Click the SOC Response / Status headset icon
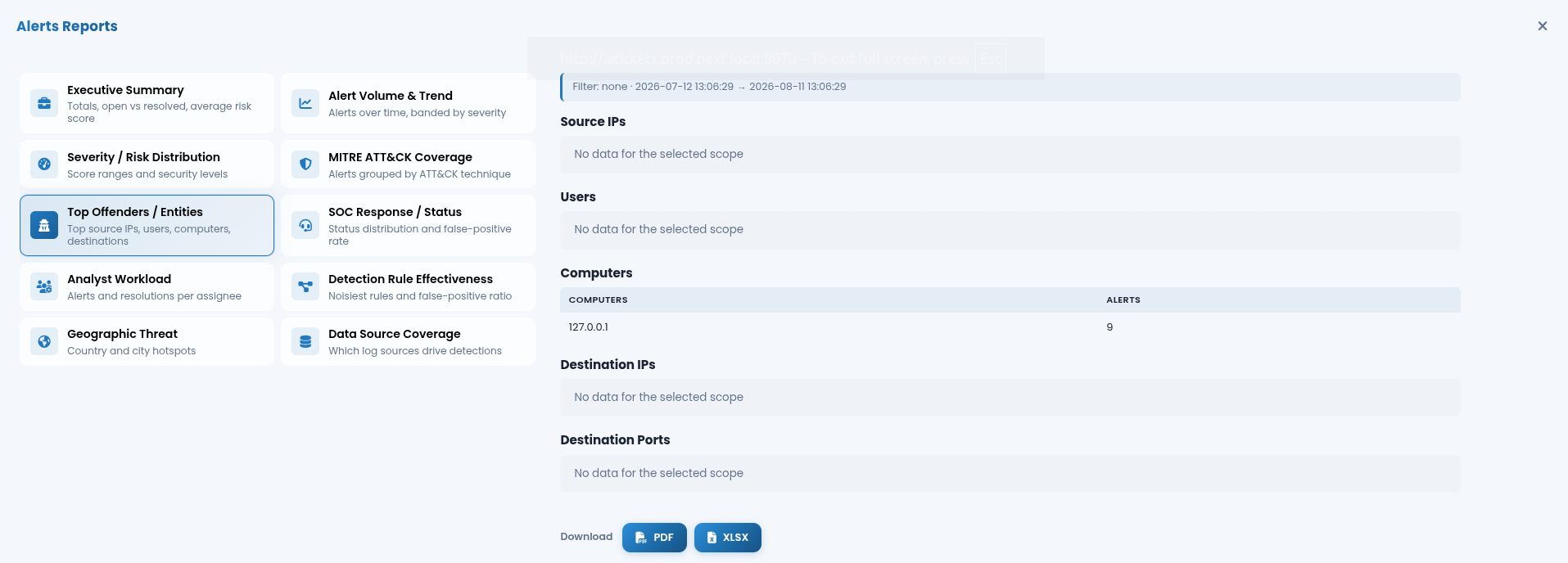 pyautogui.click(x=305, y=225)
